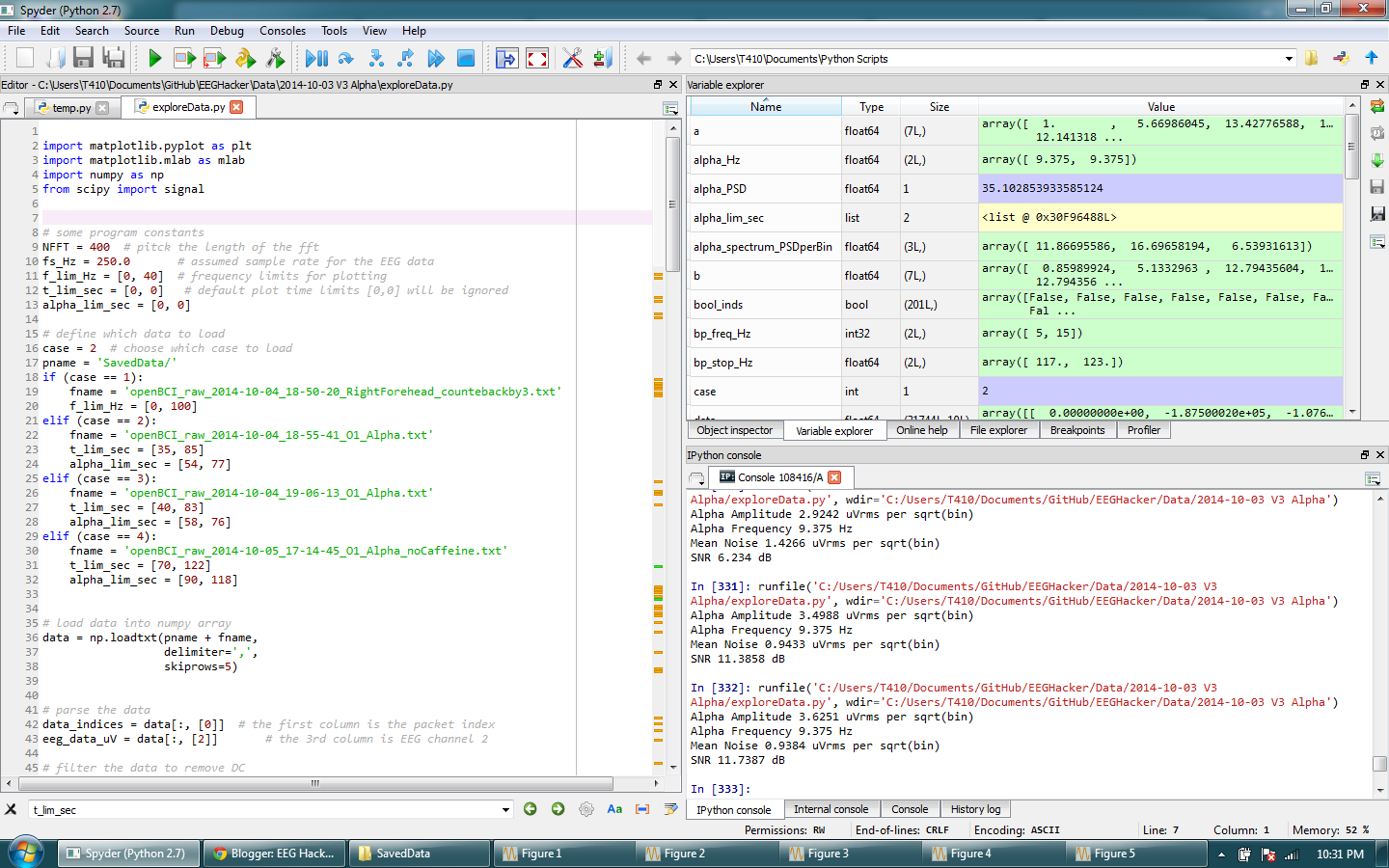The width and height of the screenshot is (1389, 868).
Task: Click the editor horizontal scrollbar
Action: 314,783
